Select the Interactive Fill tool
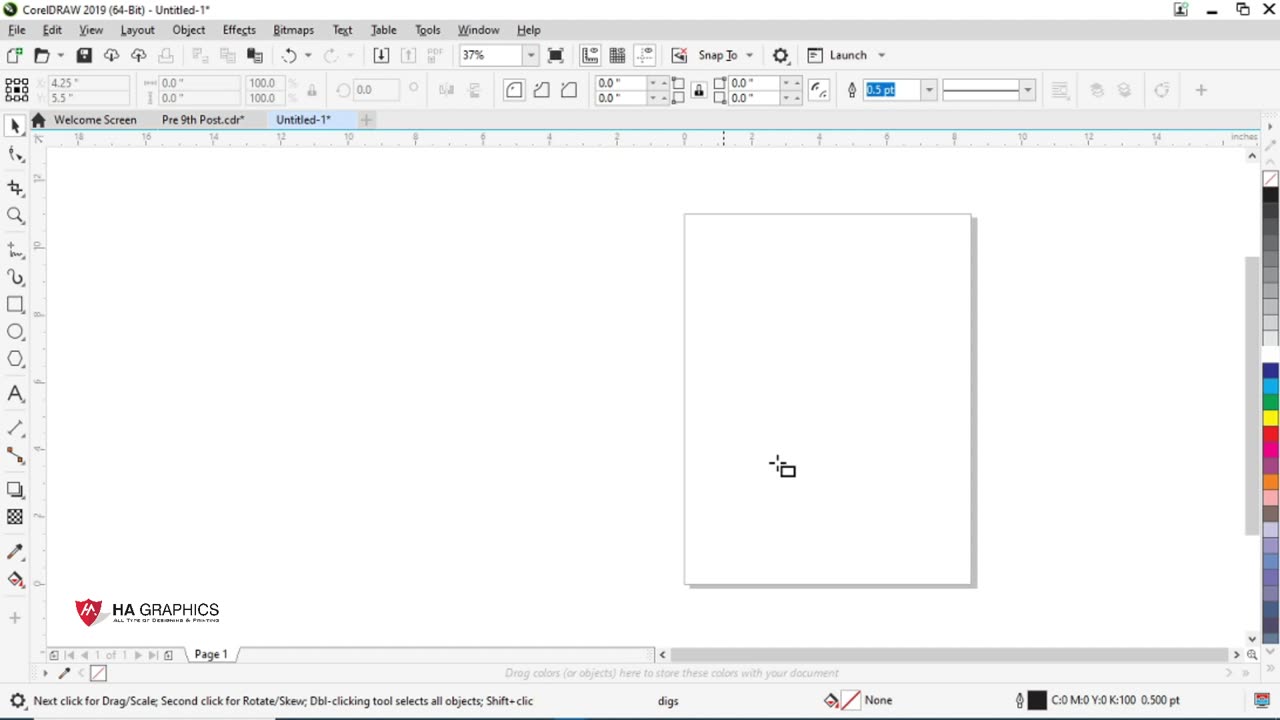Image resolution: width=1280 pixels, height=720 pixels. tap(15, 580)
